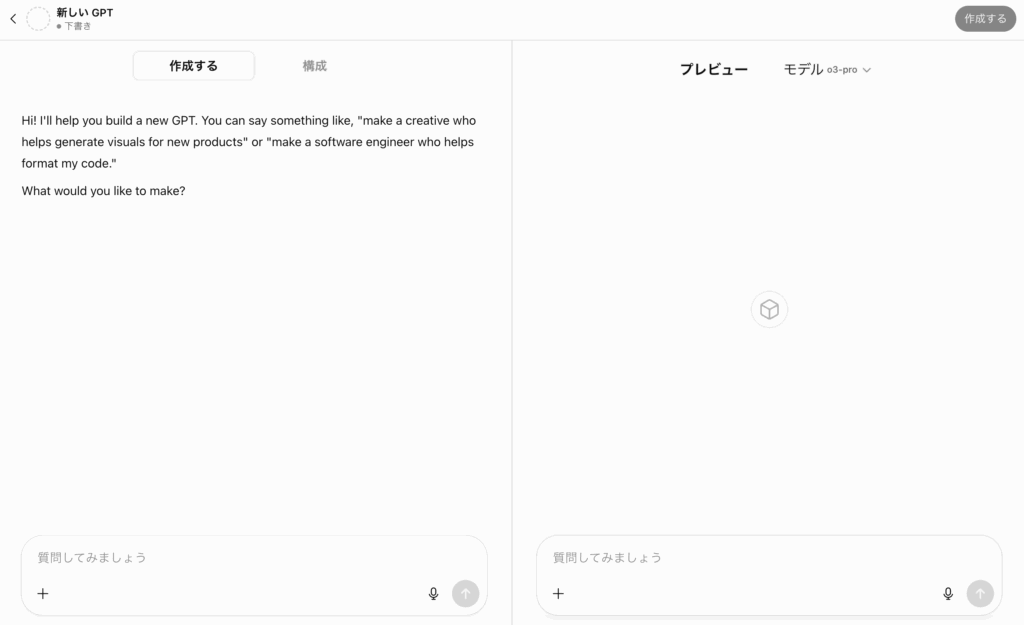Image resolution: width=1024 pixels, height=625 pixels.
Task: Click the microphone icon in the create chat box
Action: (433, 594)
